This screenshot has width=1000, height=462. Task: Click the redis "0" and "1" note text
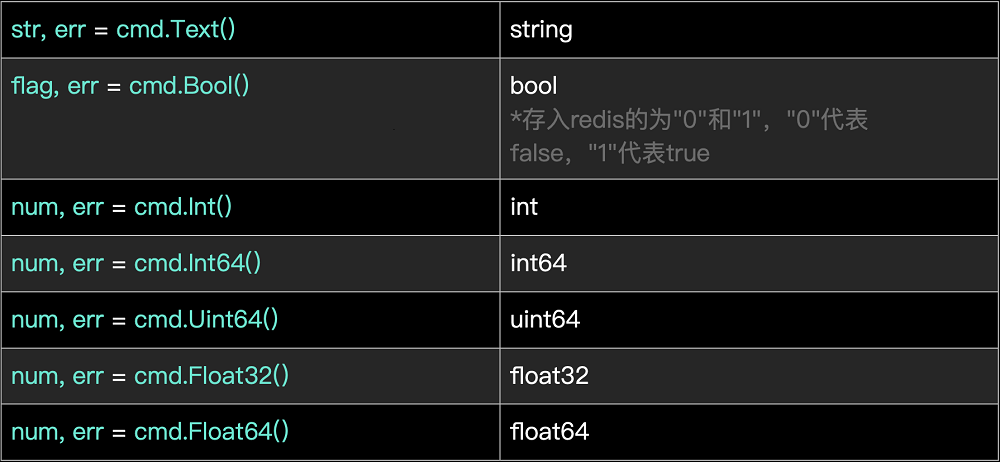pyautogui.click(x=689, y=119)
